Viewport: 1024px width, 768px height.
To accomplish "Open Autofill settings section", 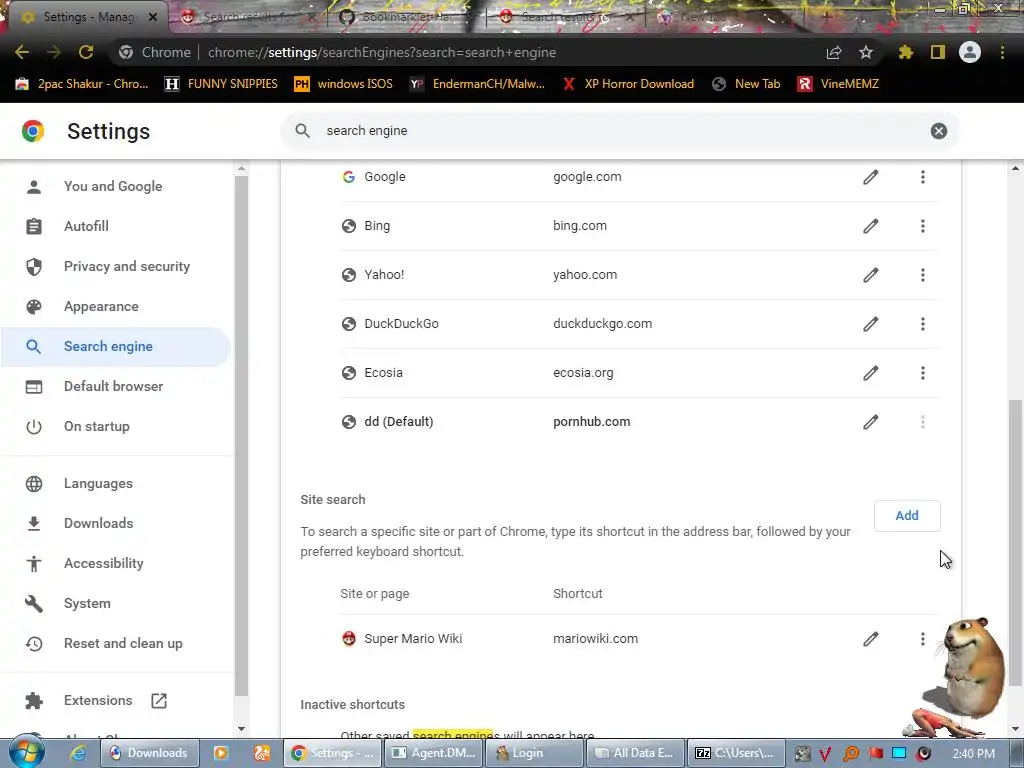I will (116, 227).
